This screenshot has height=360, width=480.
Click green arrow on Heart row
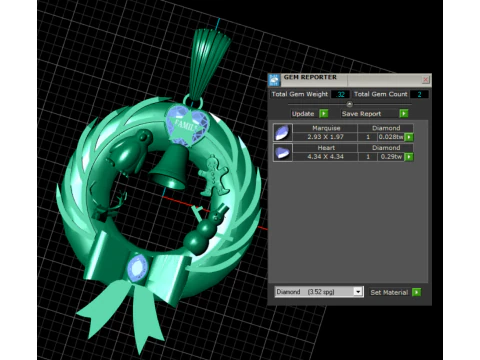tap(409, 157)
